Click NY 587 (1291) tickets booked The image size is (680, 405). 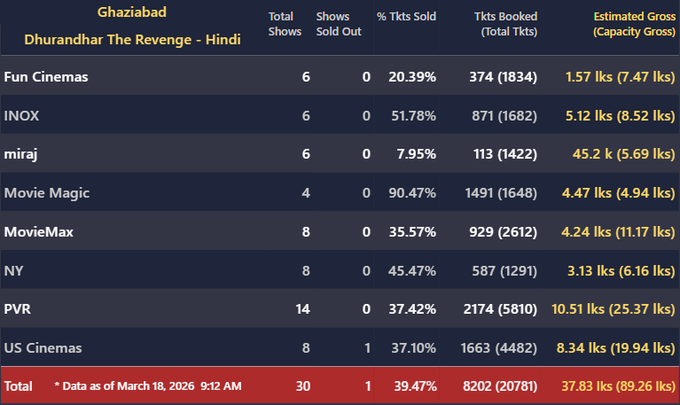(504, 271)
